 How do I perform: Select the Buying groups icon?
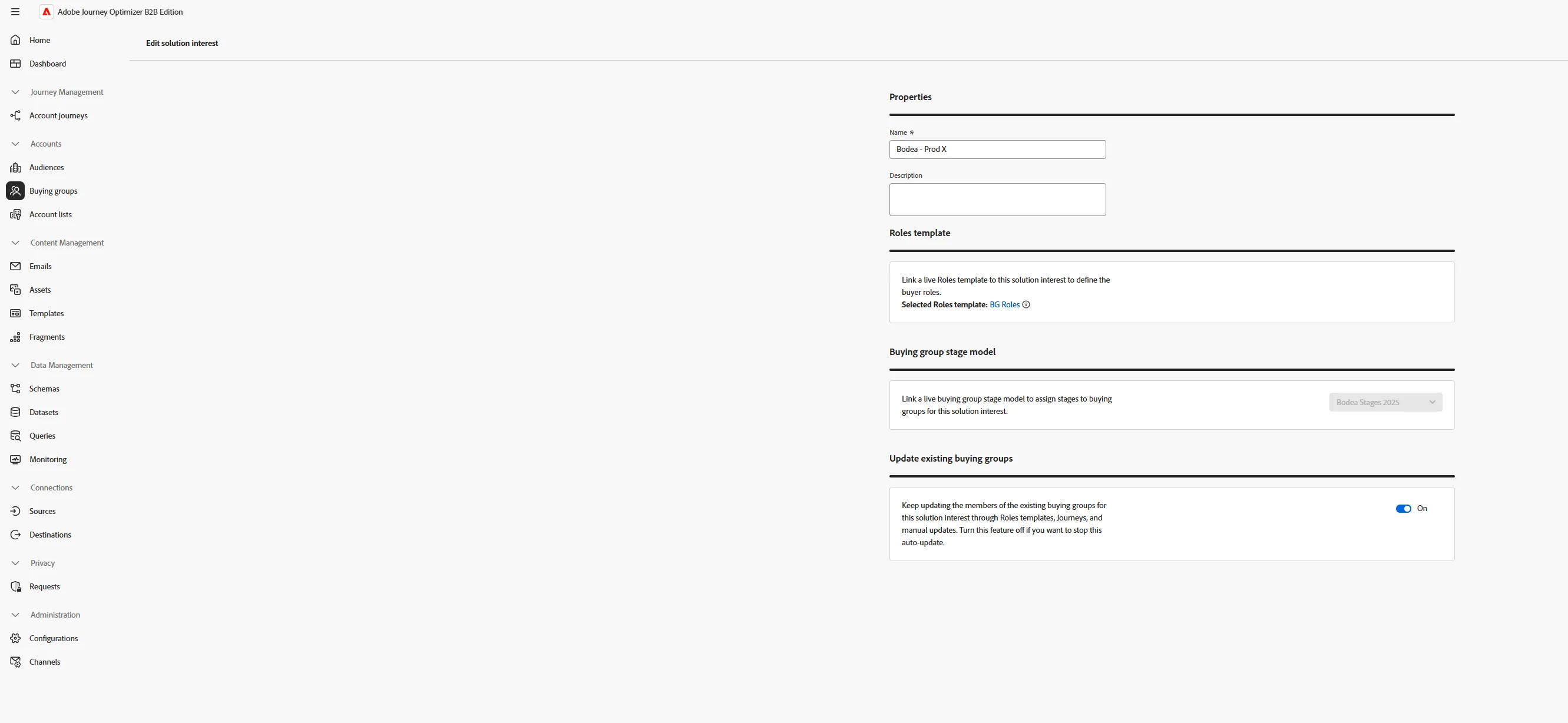point(15,191)
